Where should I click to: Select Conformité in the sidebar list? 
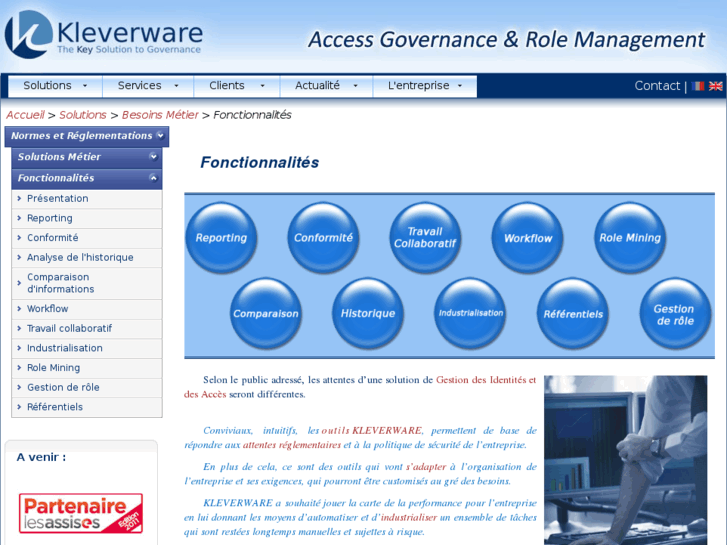tap(87, 237)
